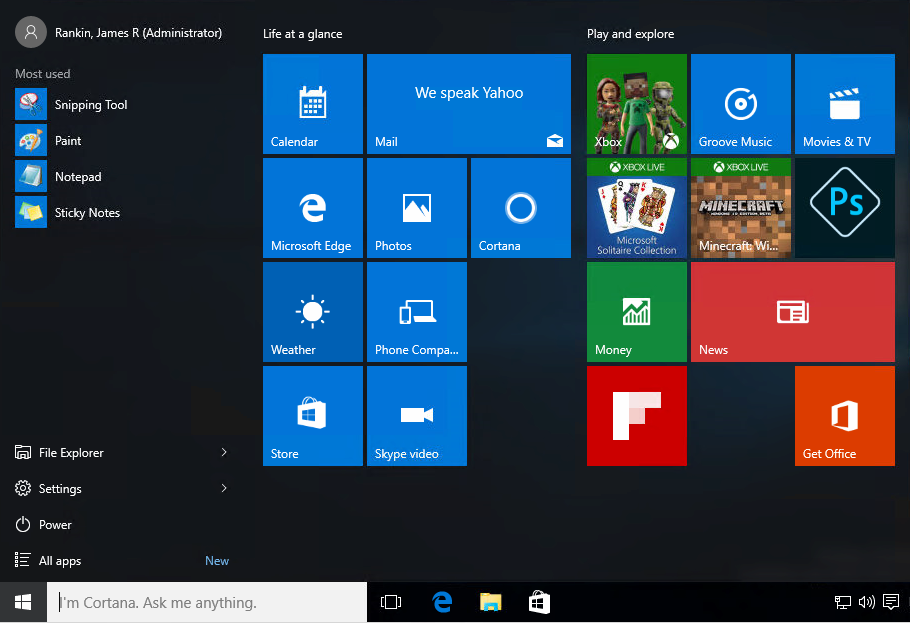Launch Snipping Tool from Most used
The width and height of the screenshot is (910, 623).
[x=122, y=105]
